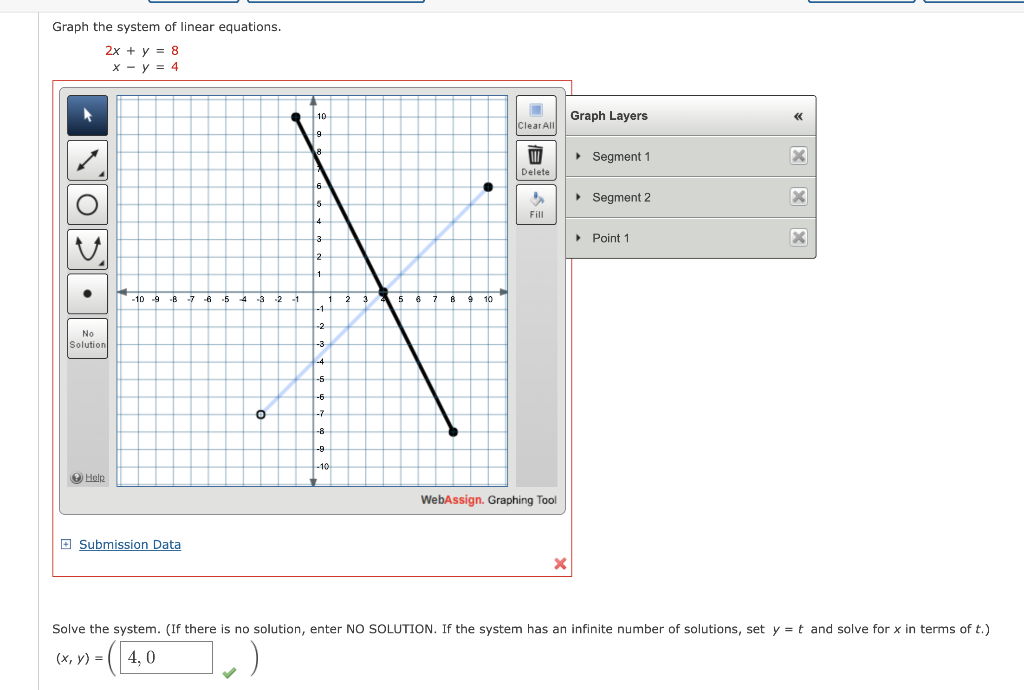This screenshot has width=1024, height=690.
Task: Remove Point 1 using its X button
Action: pos(799,238)
